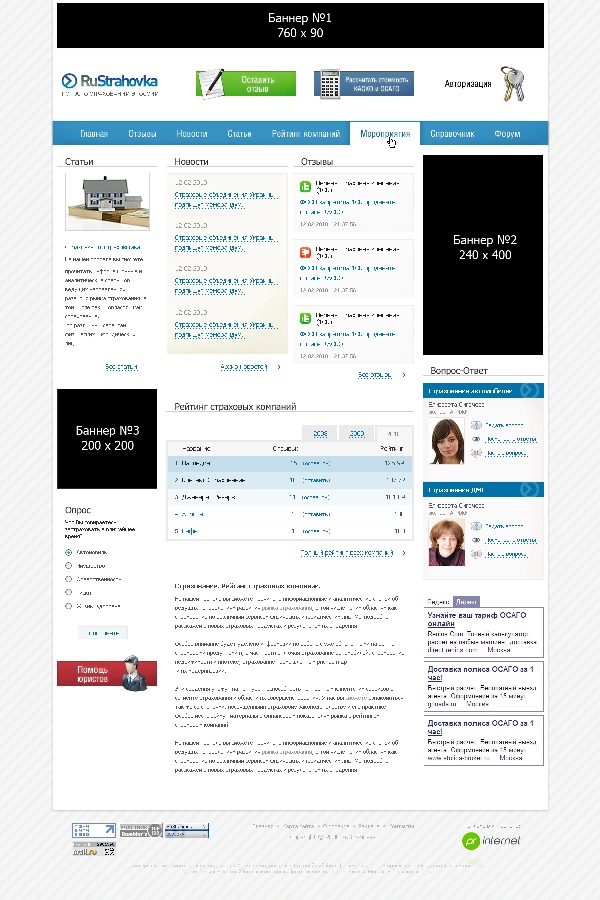The image size is (600, 900).
Task: Open the all articles link under Статьи
Action: (122, 367)
